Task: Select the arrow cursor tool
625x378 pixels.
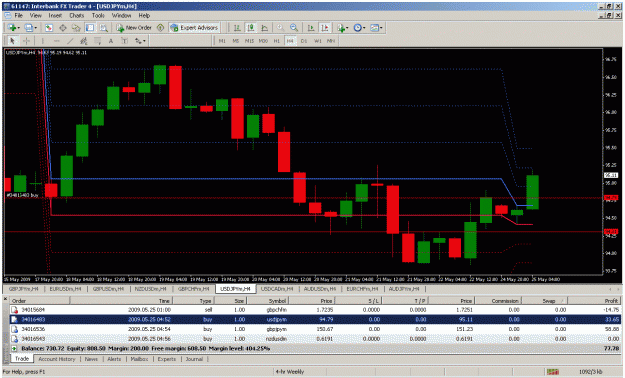Action: (12, 41)
